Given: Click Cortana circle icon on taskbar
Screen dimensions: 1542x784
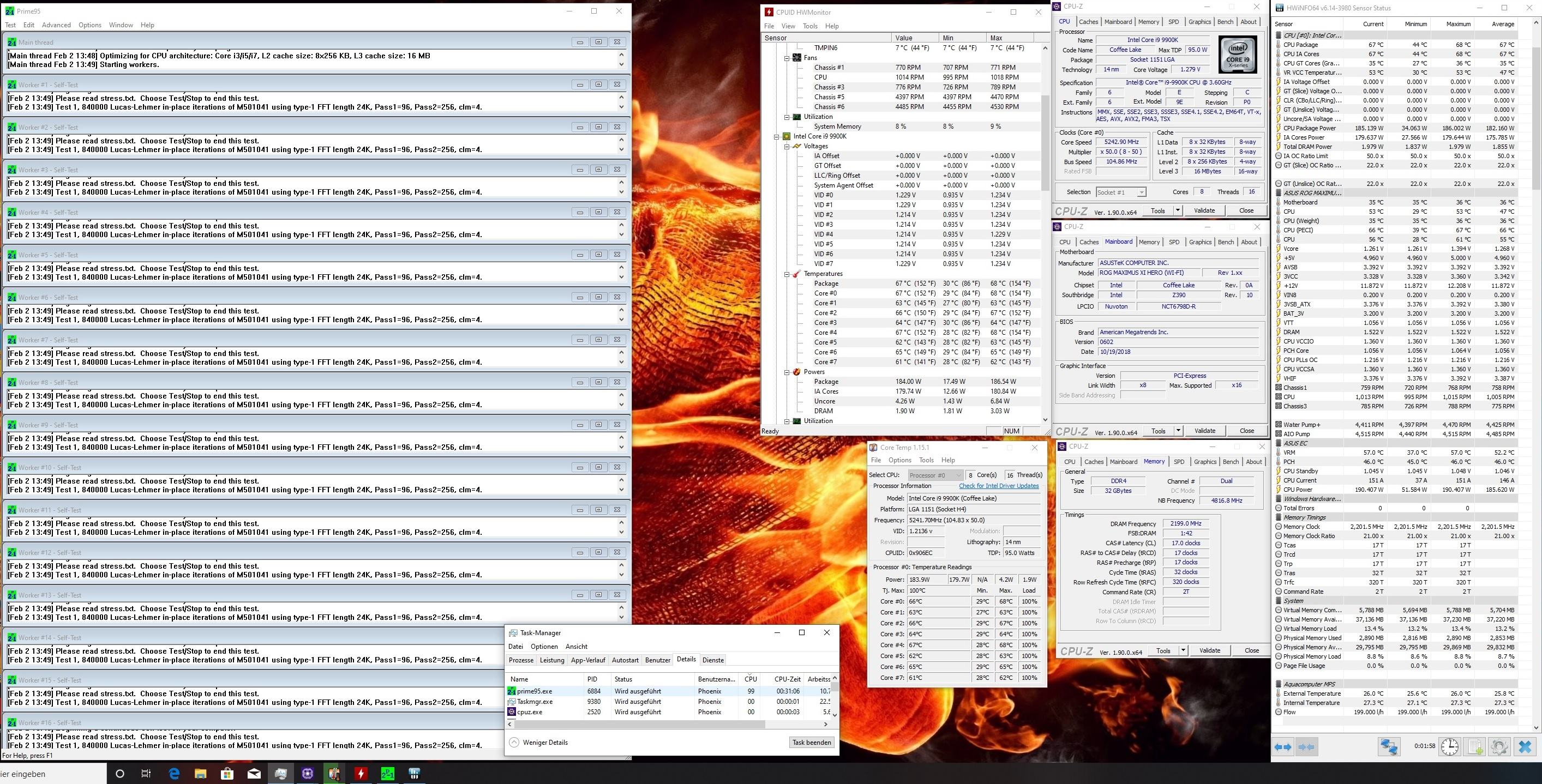Looking at the screenshot, I should (x=119, y=774).
